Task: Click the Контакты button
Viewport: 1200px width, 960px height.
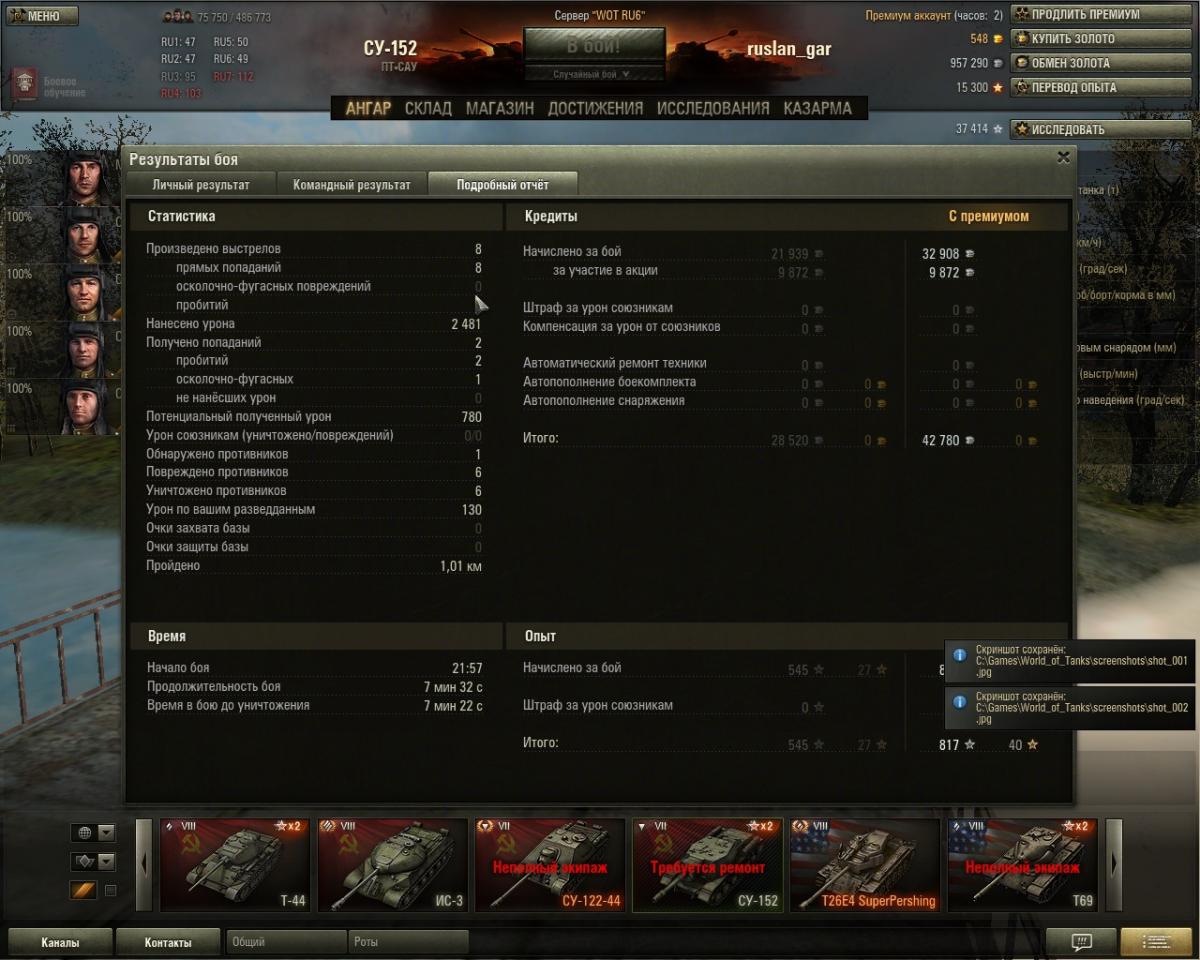Action: tap(167, 942)
